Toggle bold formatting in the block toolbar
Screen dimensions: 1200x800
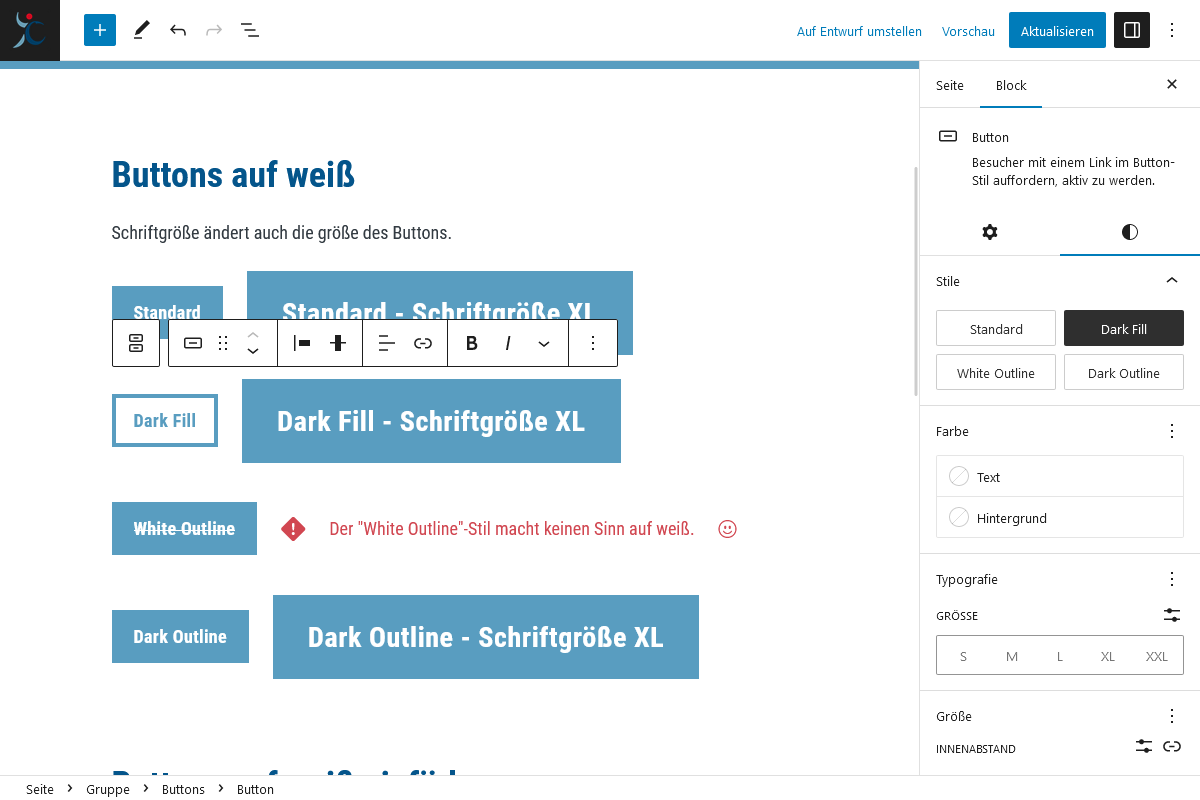(x=471, y=343)
